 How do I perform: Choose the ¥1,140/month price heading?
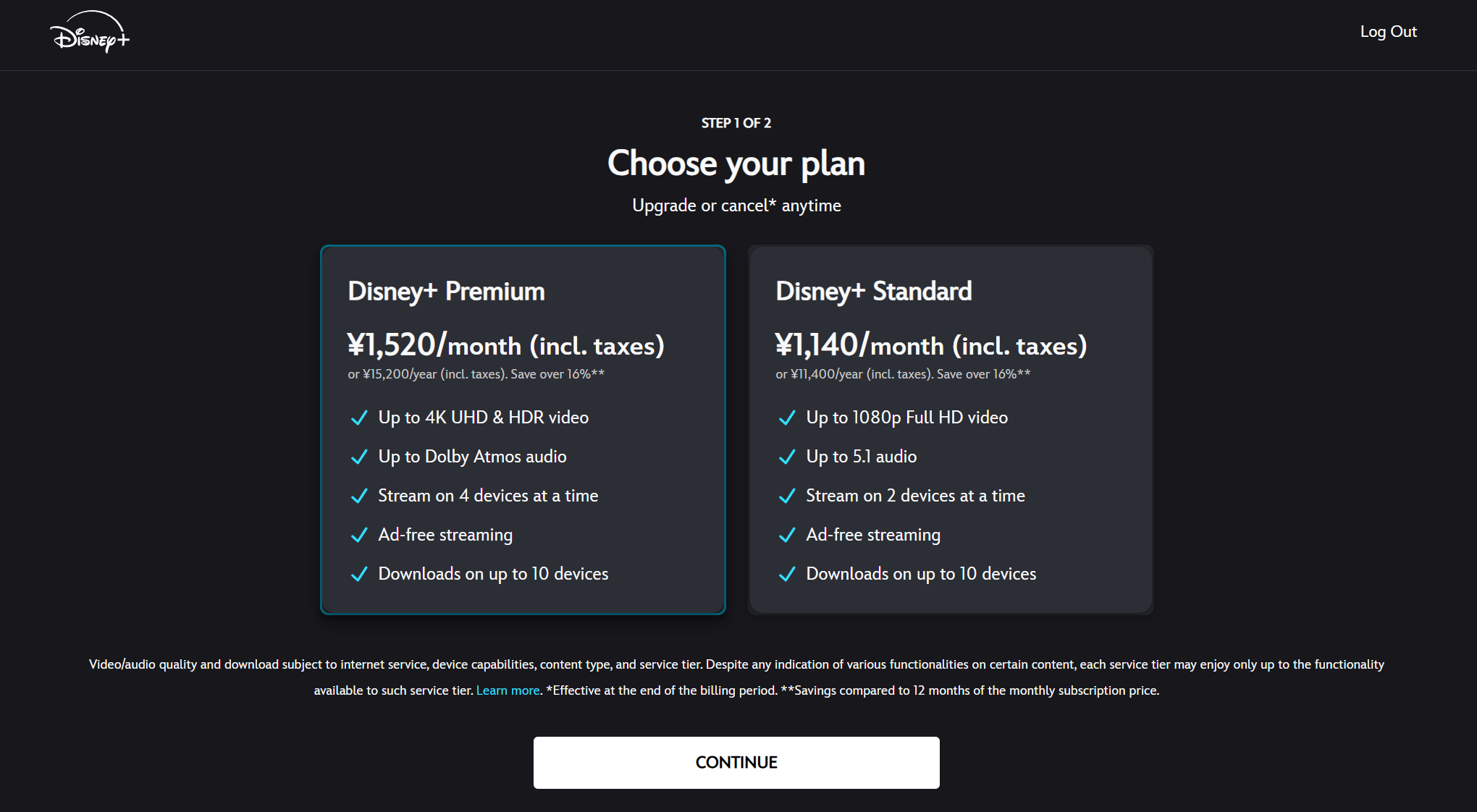[931, 345]
